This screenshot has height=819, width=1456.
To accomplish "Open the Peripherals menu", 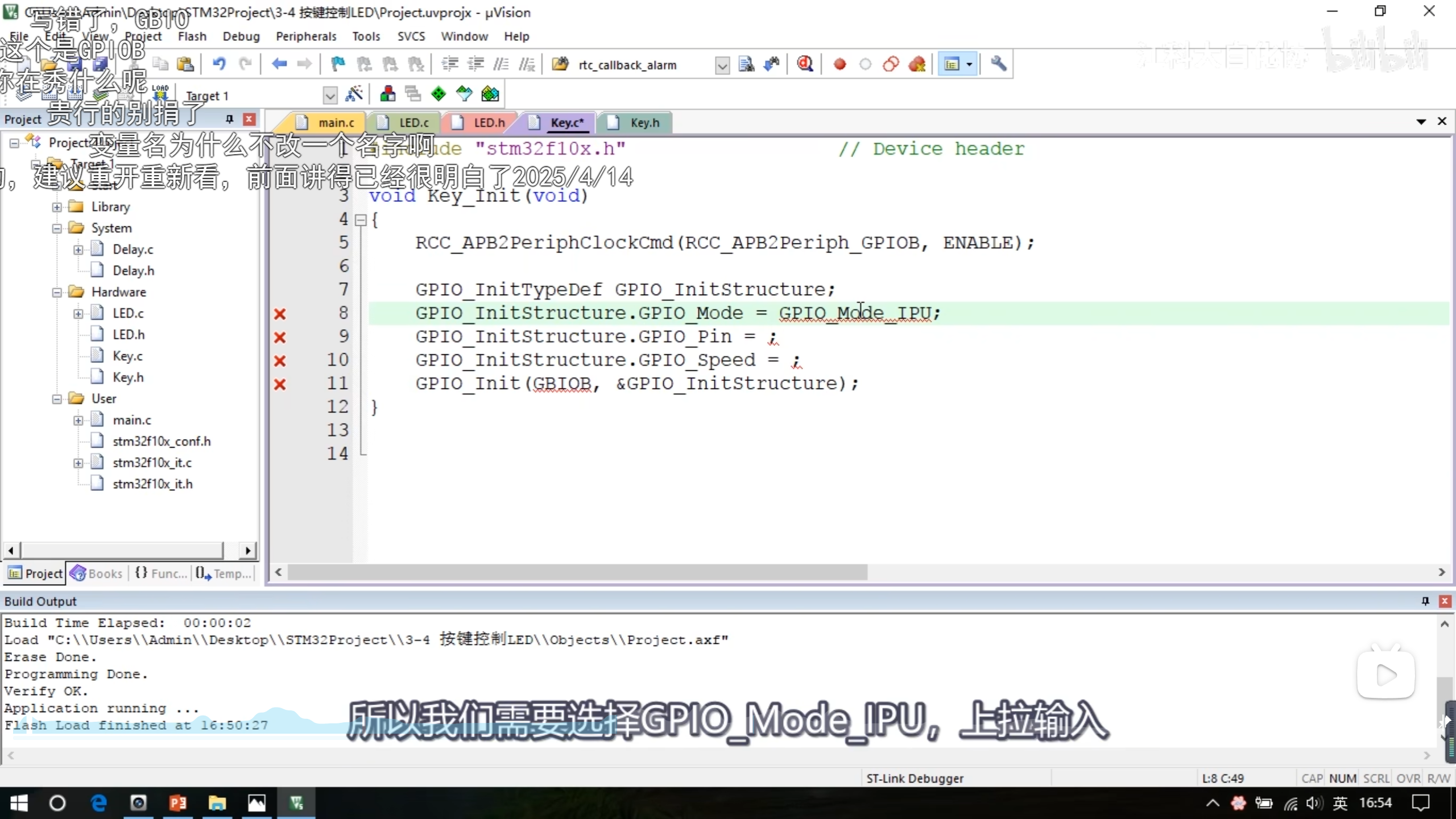I will [x=306, y=36].
